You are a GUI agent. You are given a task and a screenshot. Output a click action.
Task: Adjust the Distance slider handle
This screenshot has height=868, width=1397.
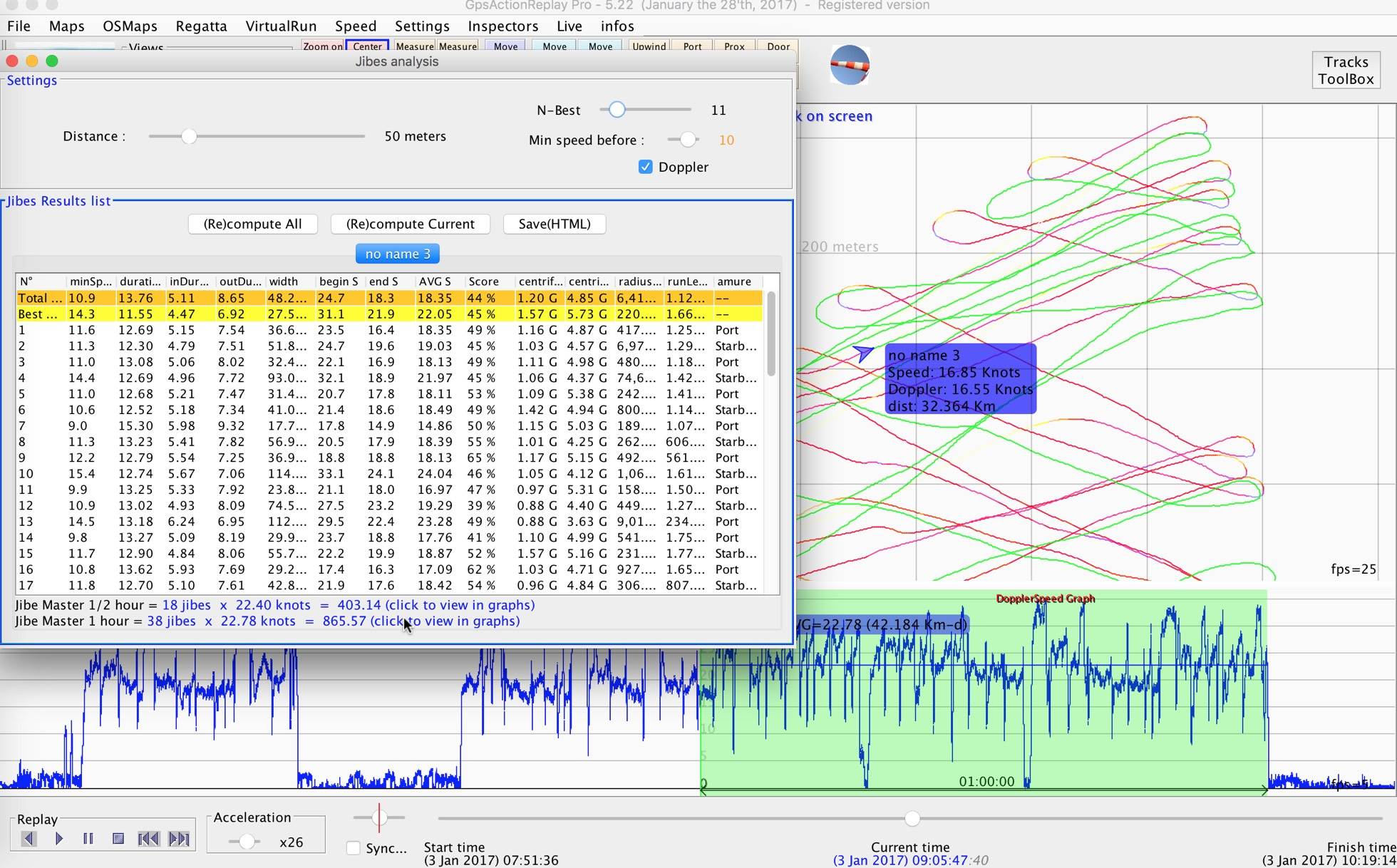[189, 136]
